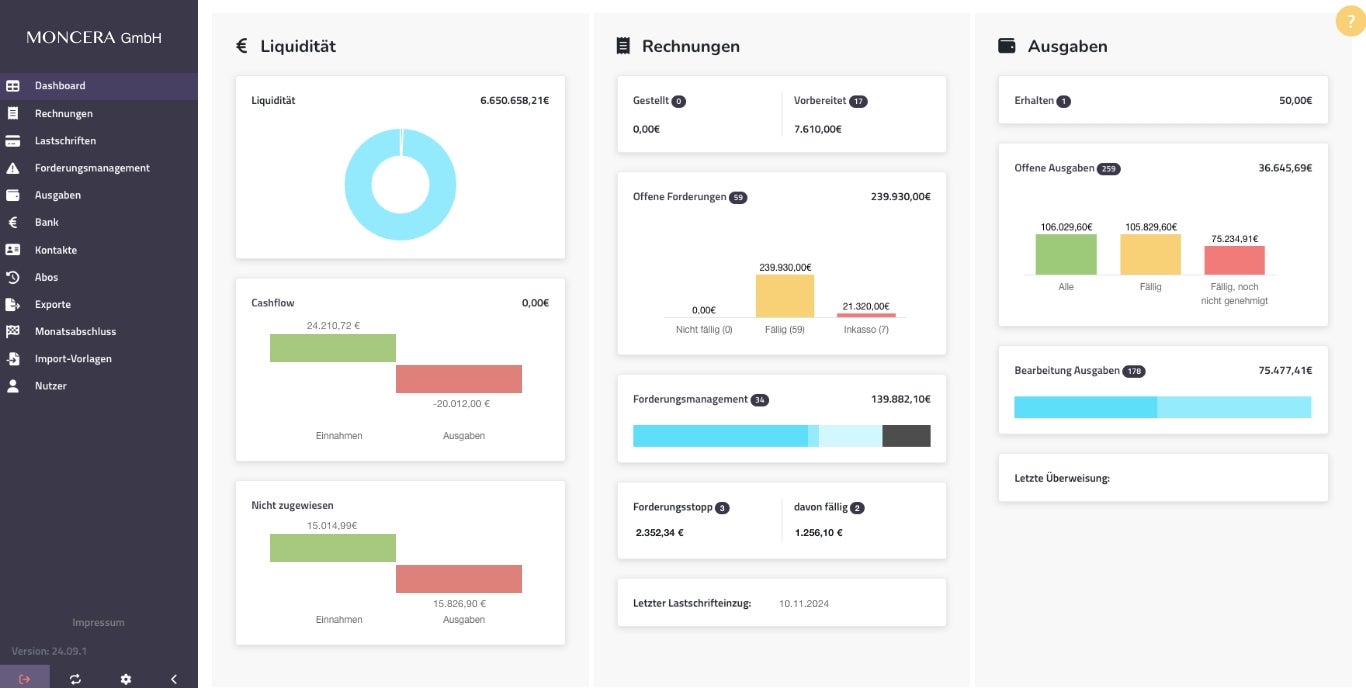Image resolution: width=1366 pixels, height=689 pixels.
Task: Click the yellow Fällig (59) bar
Action: click(785, 296)
